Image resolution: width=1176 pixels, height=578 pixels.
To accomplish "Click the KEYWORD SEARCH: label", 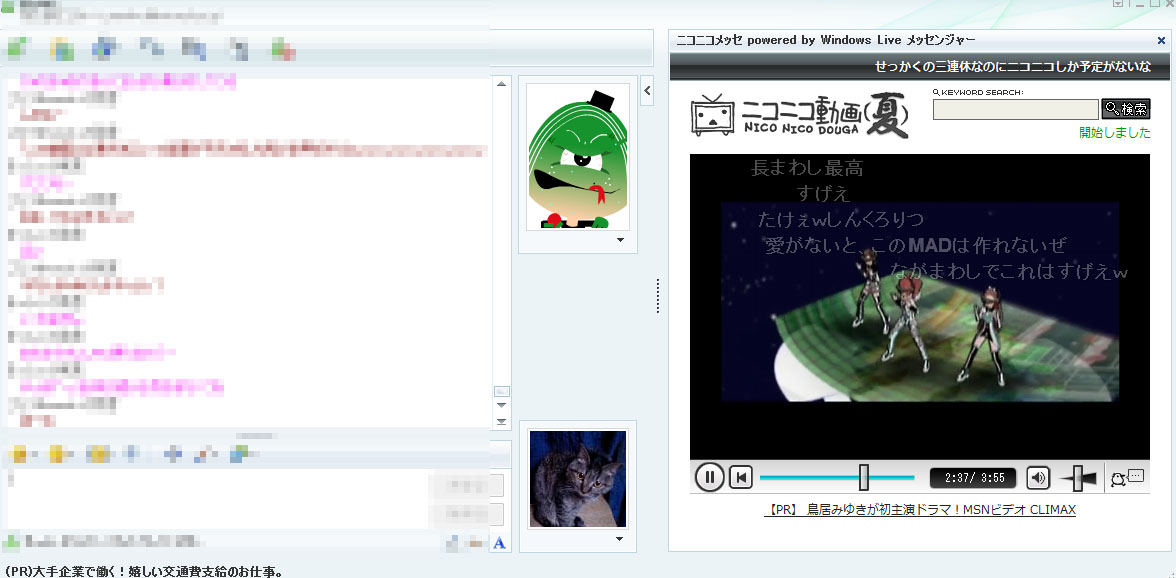I will point(977,92).
